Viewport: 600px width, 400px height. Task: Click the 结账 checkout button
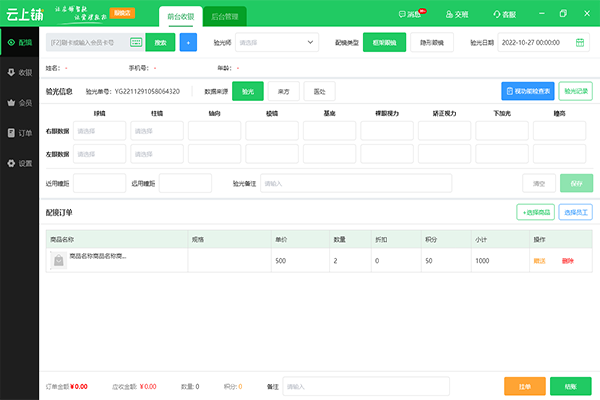coord(569,386)
